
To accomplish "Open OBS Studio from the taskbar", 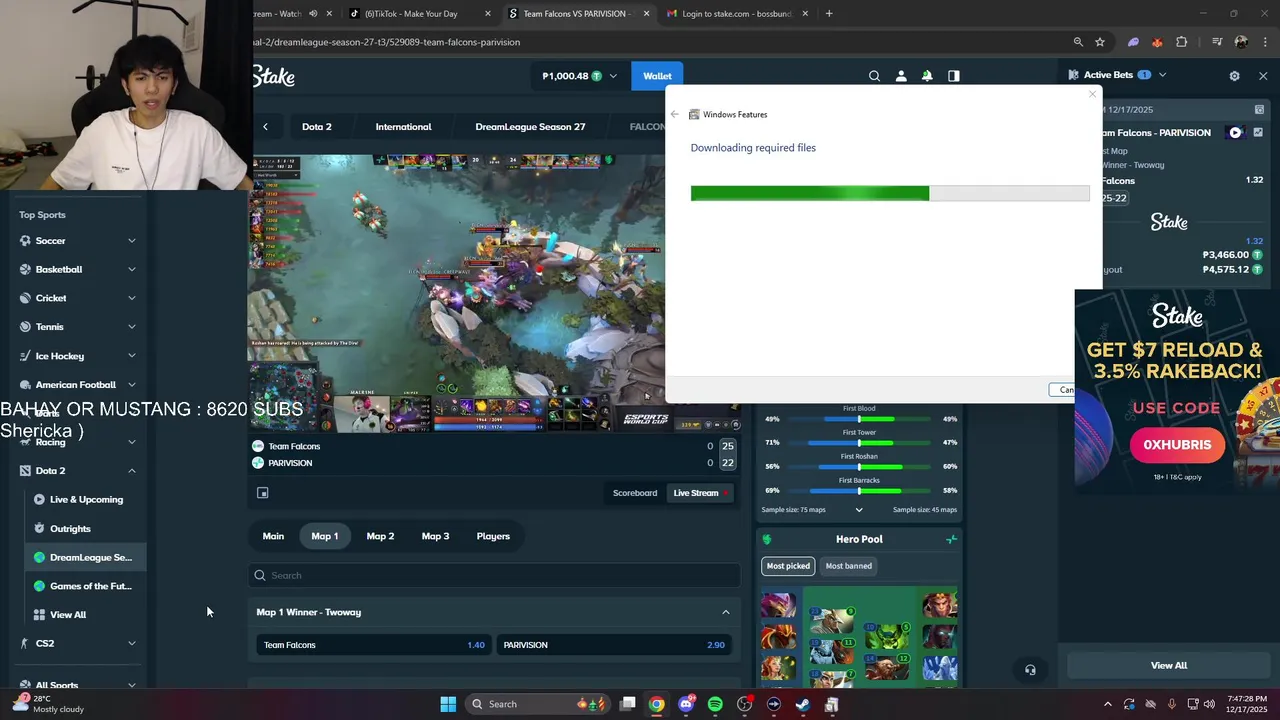I will 744,704.
